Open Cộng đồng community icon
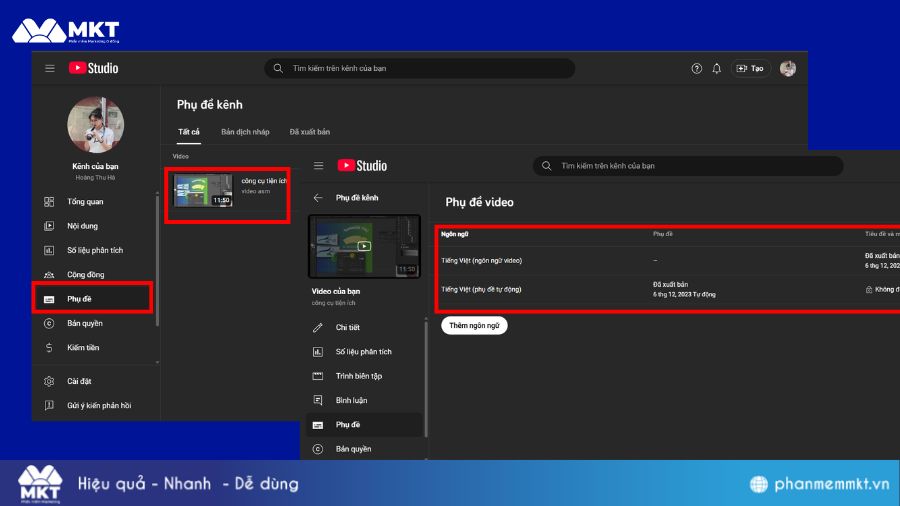Image resolution: width=900 pixels, height=506 pixels. click(49, 275)
